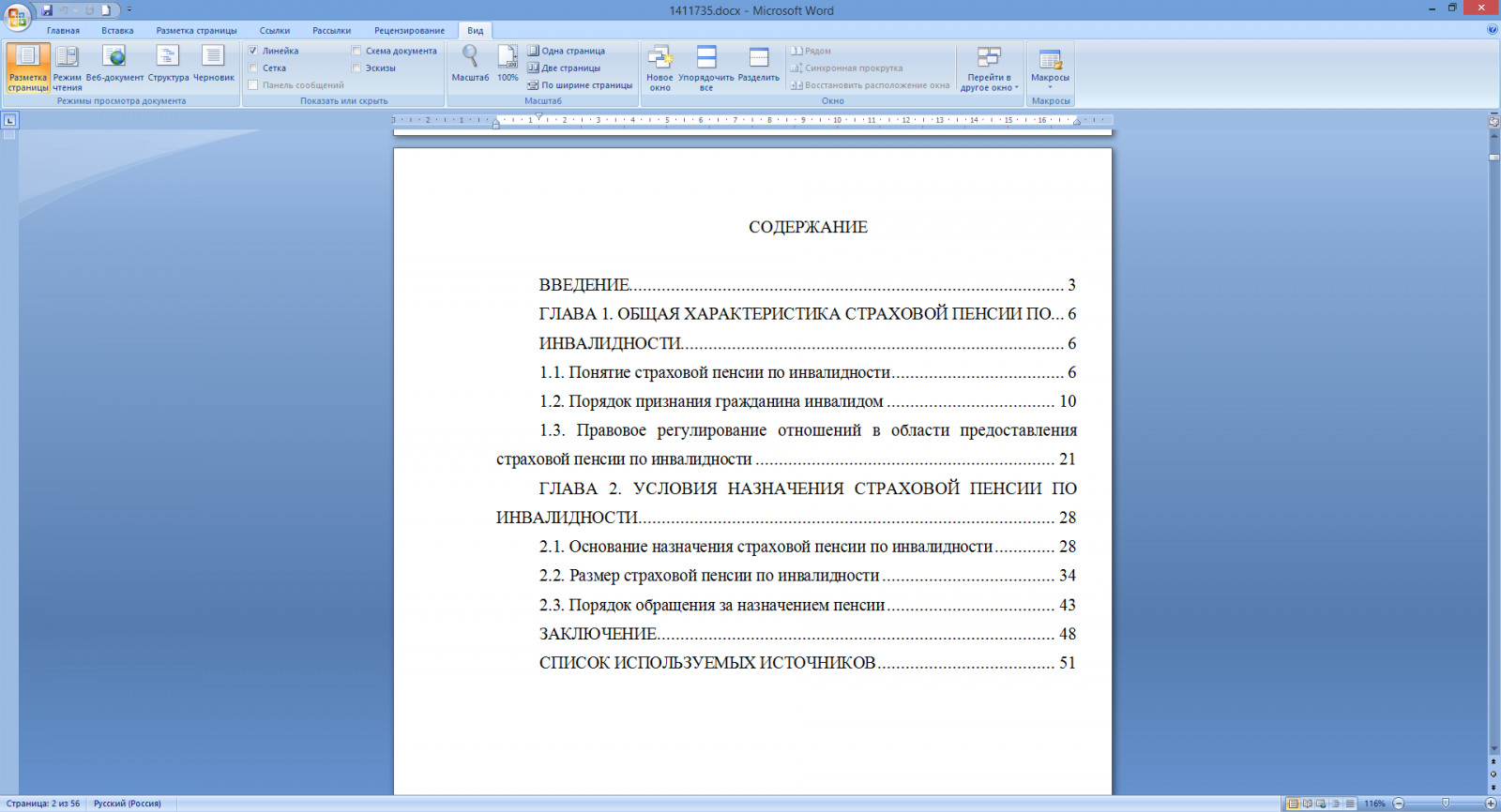Click the full screen reading icon in status bar

1308,804
